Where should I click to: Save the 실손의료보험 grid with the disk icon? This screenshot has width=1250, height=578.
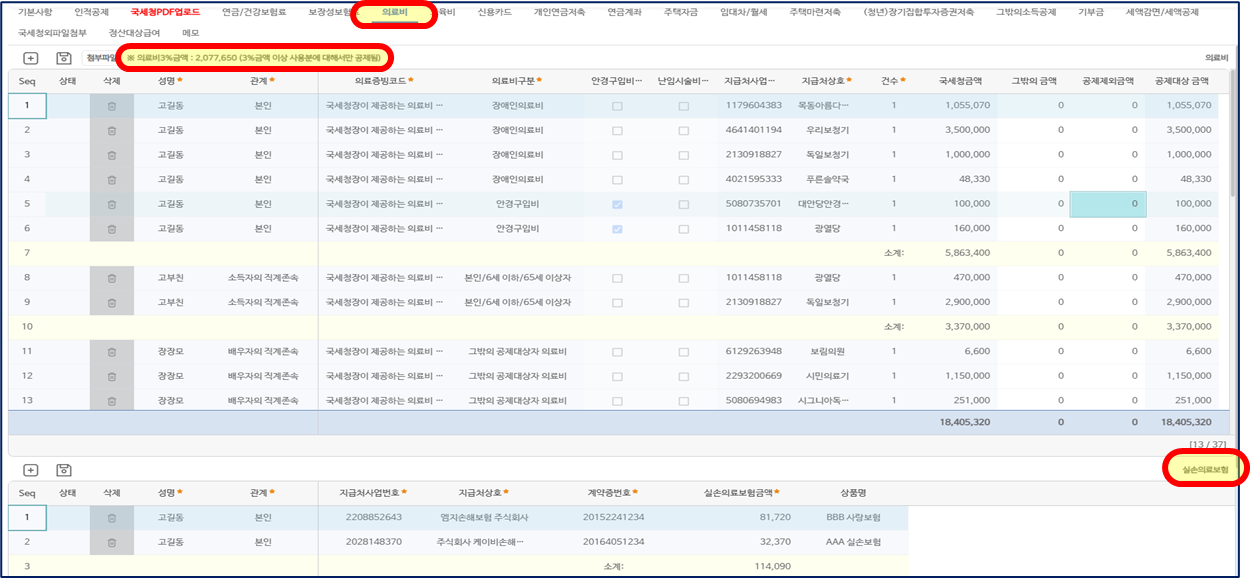click(x=63, y=470)
